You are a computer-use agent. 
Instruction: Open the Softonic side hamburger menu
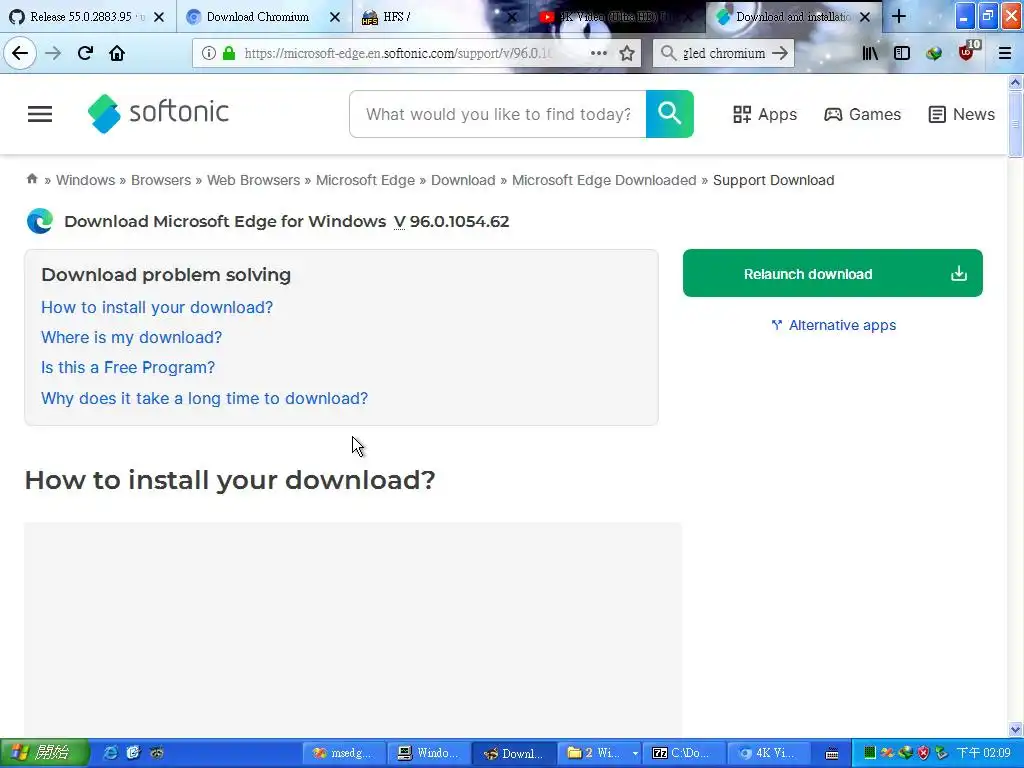[x=40, y=114]
